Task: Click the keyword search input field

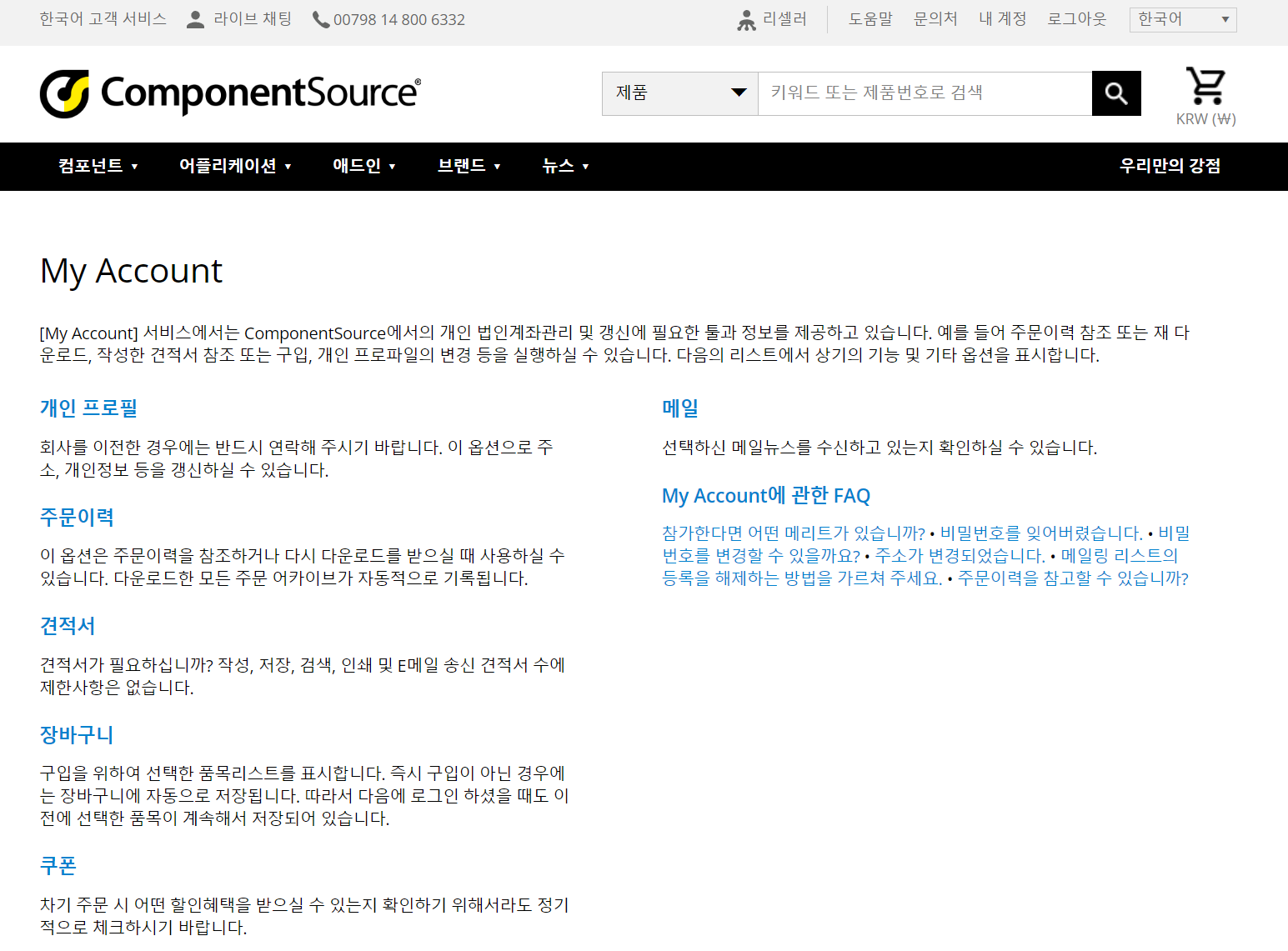Action: point(925,93)
